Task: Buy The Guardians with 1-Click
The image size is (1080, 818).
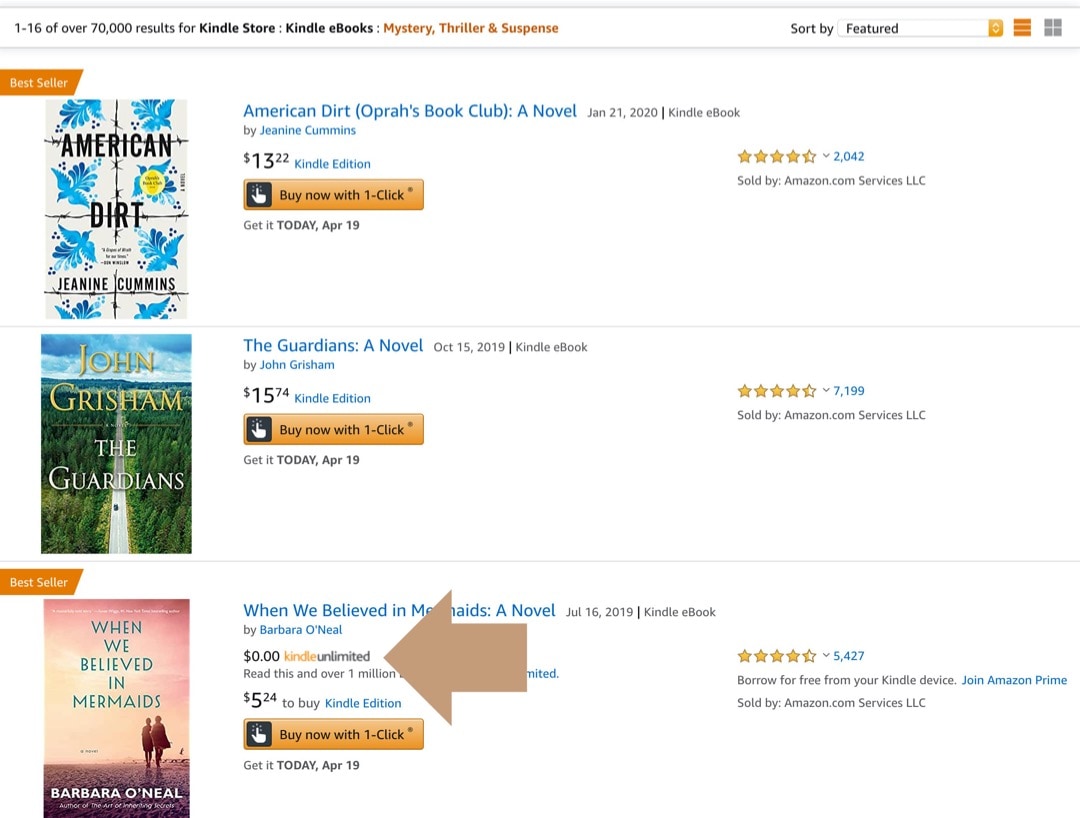Action: [333, 430]
